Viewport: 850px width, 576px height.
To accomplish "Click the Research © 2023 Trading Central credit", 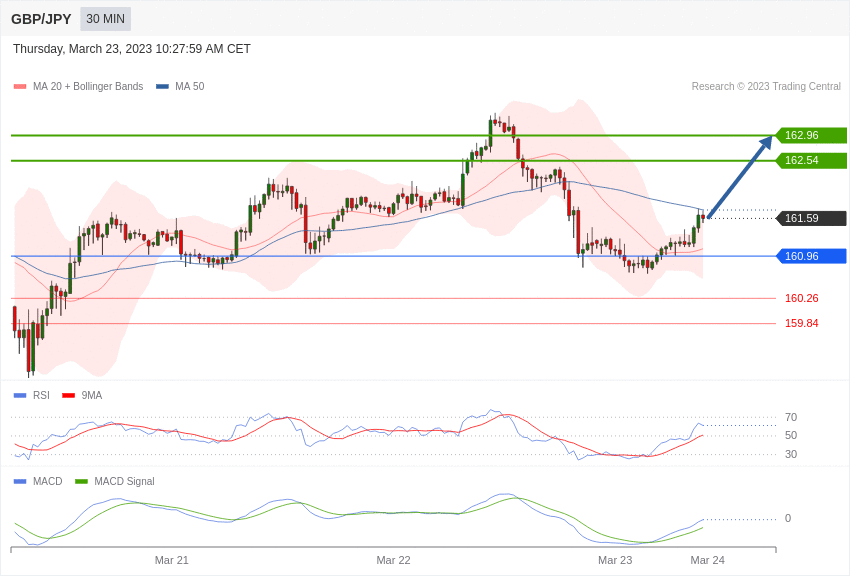I will tap(766, 86).
